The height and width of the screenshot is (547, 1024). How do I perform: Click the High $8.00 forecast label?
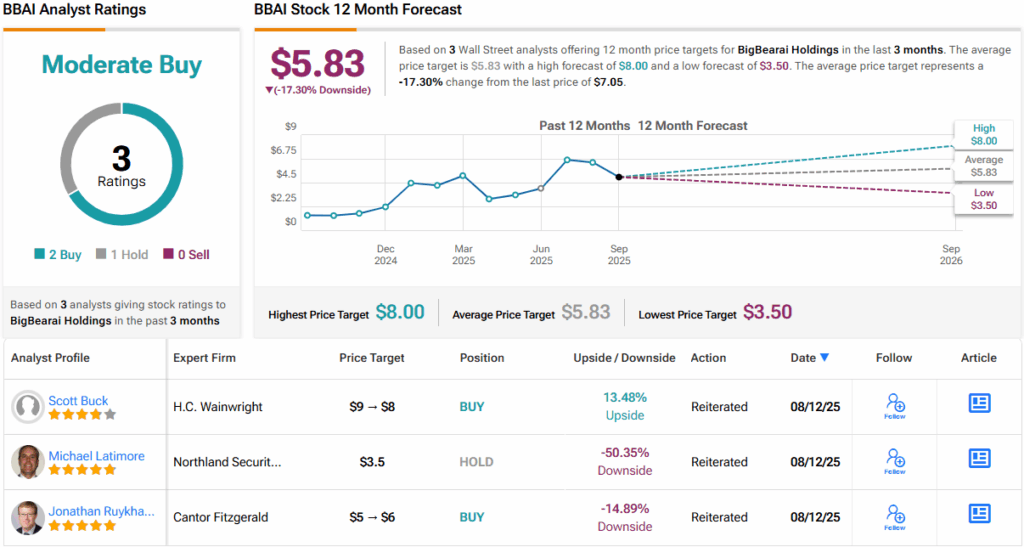tap(983, 135)
